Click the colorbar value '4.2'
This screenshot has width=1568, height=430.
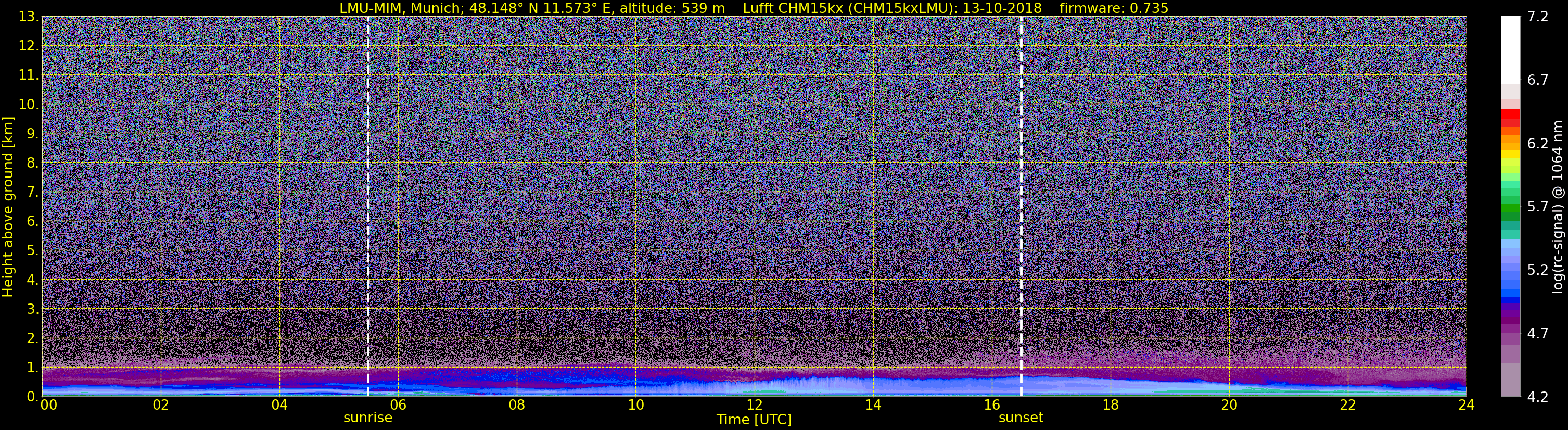coord(1538,397)
